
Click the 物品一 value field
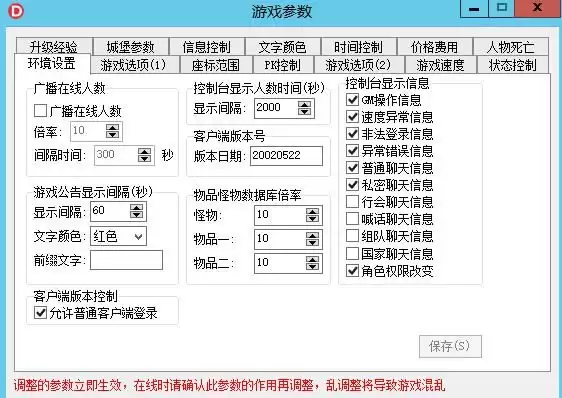[289, 239]
